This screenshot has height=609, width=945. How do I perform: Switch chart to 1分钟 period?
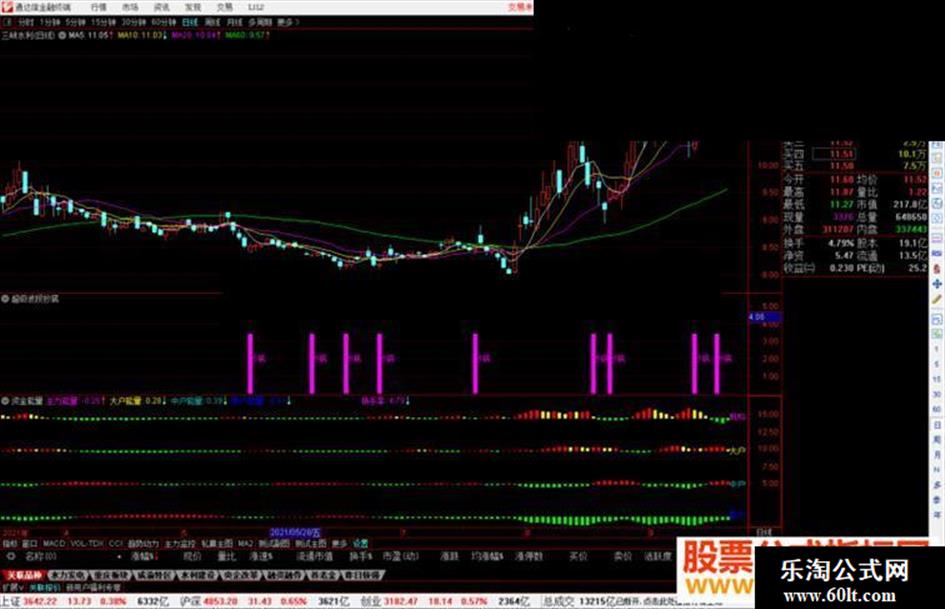click(49, 22)
